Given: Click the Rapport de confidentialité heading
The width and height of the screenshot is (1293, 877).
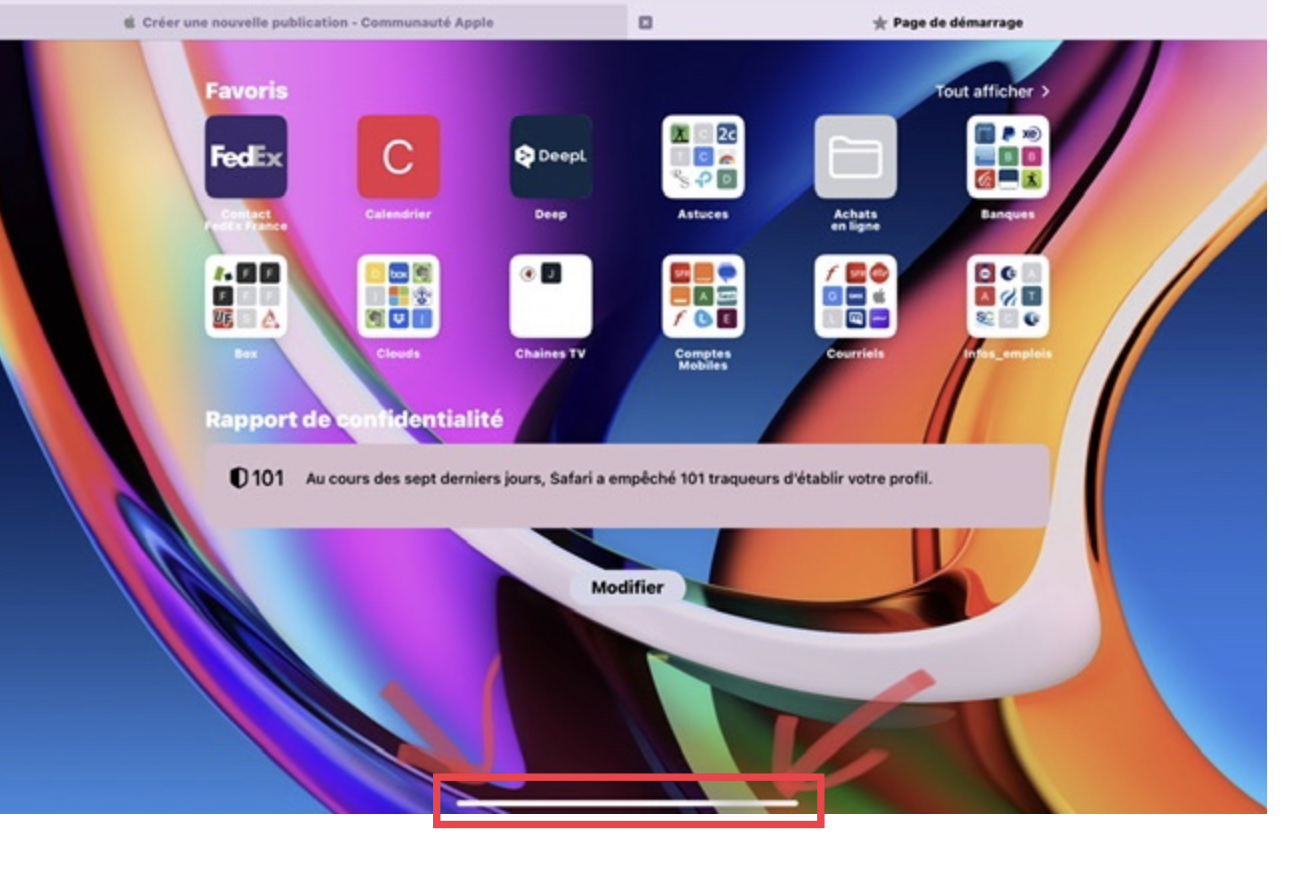Looking at the screenshot, I should (354, 420).
